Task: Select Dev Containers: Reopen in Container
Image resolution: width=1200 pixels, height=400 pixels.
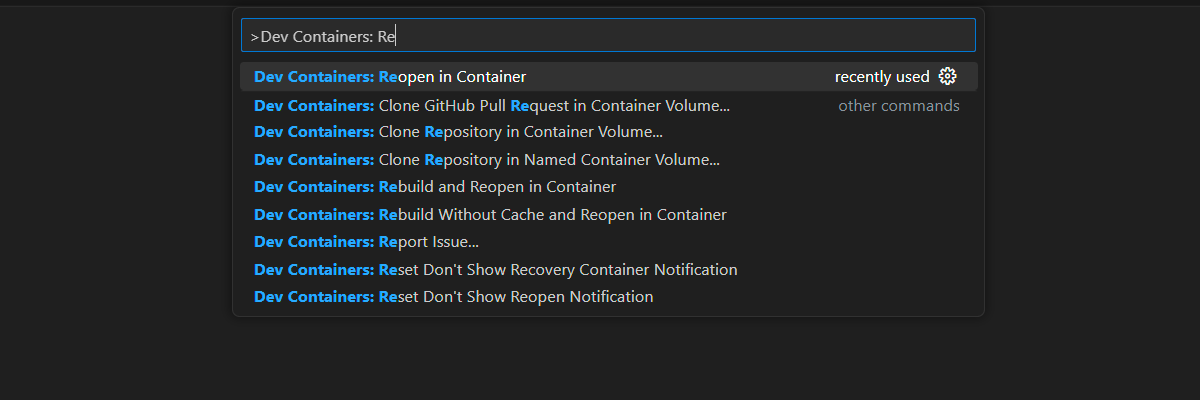Action: [608, 77]
